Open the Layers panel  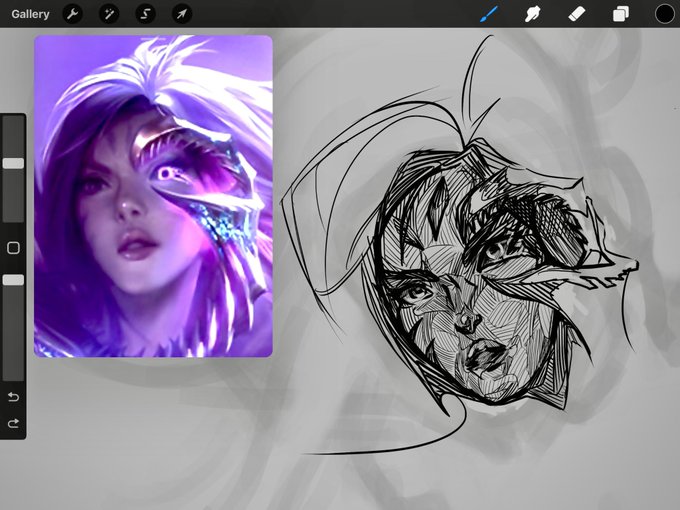coord(621,14)
